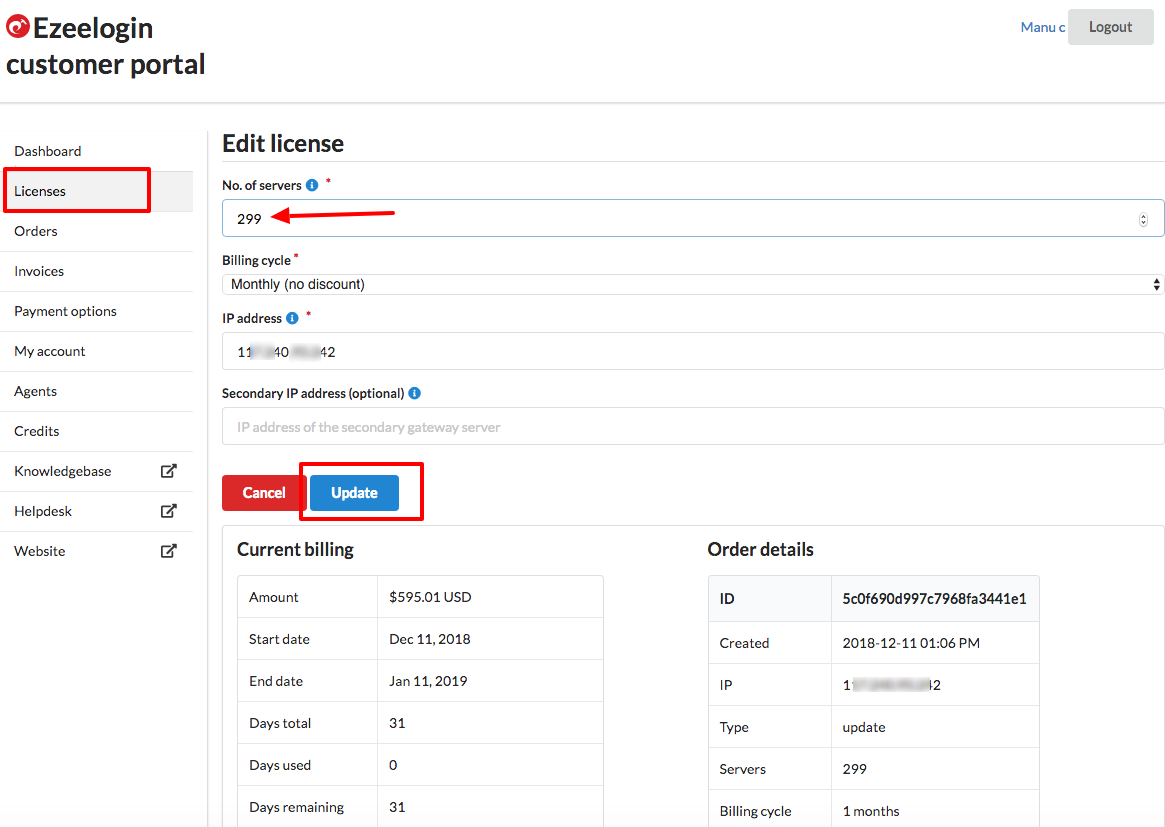Go to the Credits page
The width and height of the screenshot is (1165, 827).
[97, 432]
